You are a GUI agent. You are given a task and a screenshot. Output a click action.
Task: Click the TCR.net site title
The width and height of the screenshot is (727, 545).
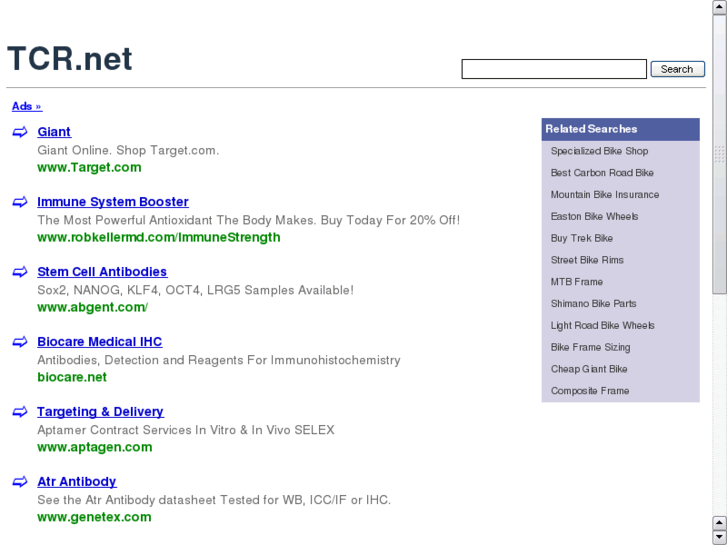coord(70,58)
